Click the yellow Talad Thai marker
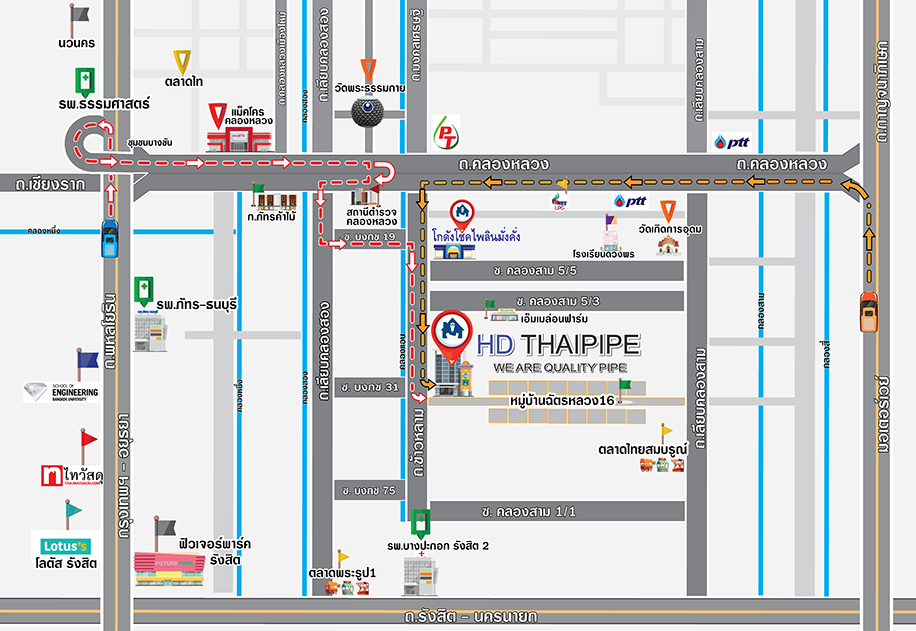 point(182,61)
